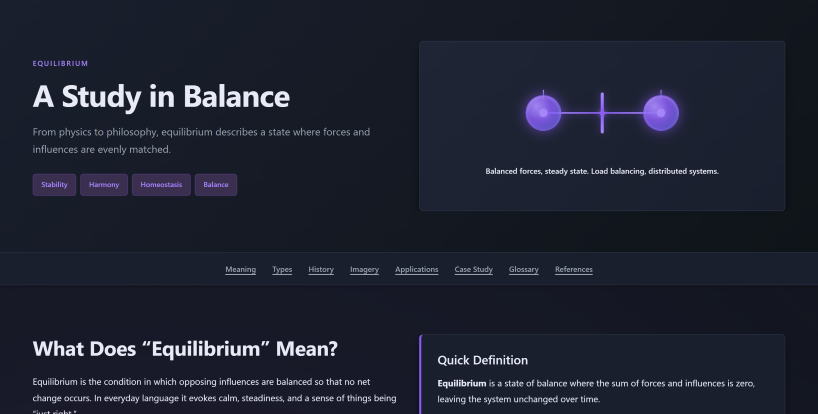Go to the References section
This screenshot has height=414, width=818.
pos(574,270)
